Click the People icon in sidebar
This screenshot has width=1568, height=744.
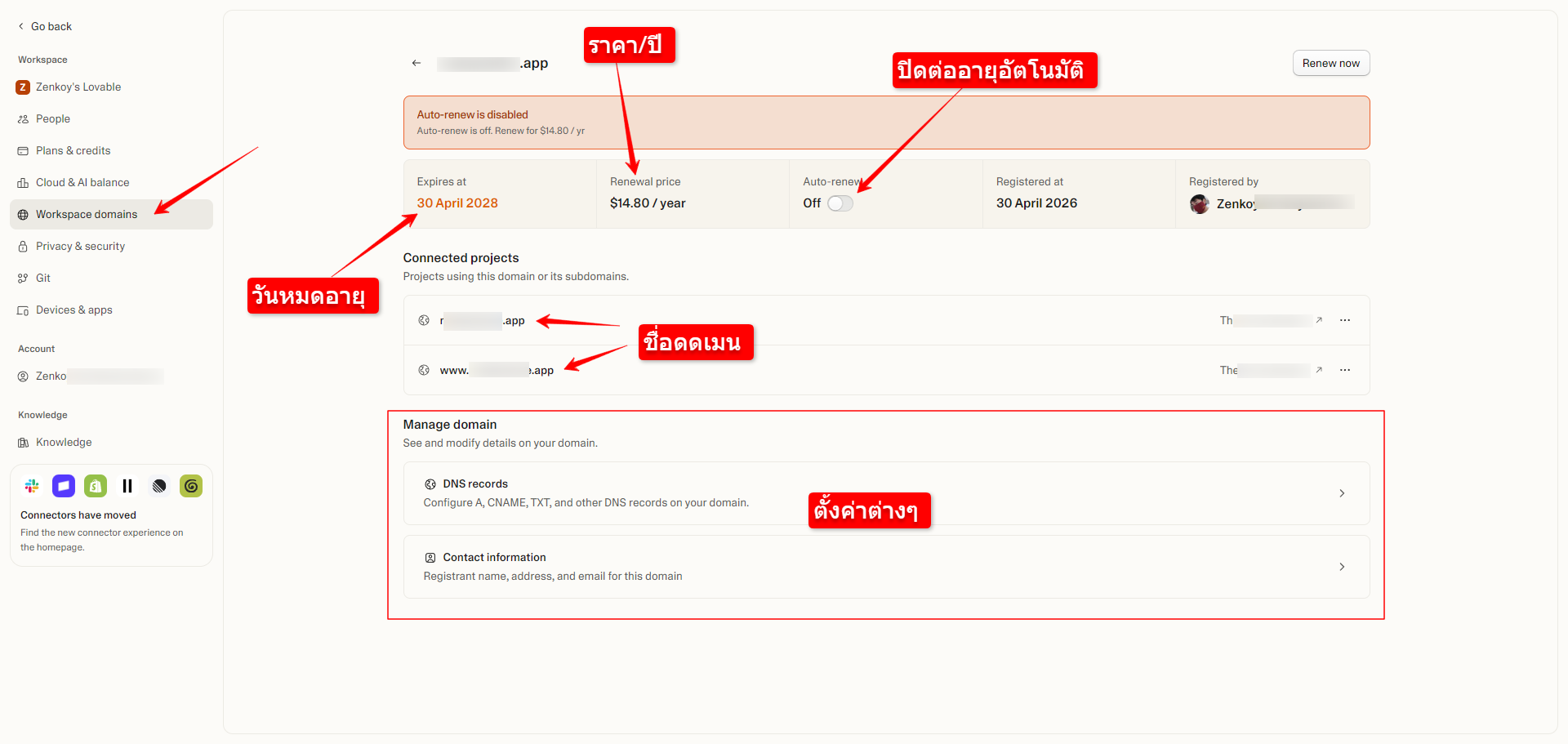tap(23, 119)
